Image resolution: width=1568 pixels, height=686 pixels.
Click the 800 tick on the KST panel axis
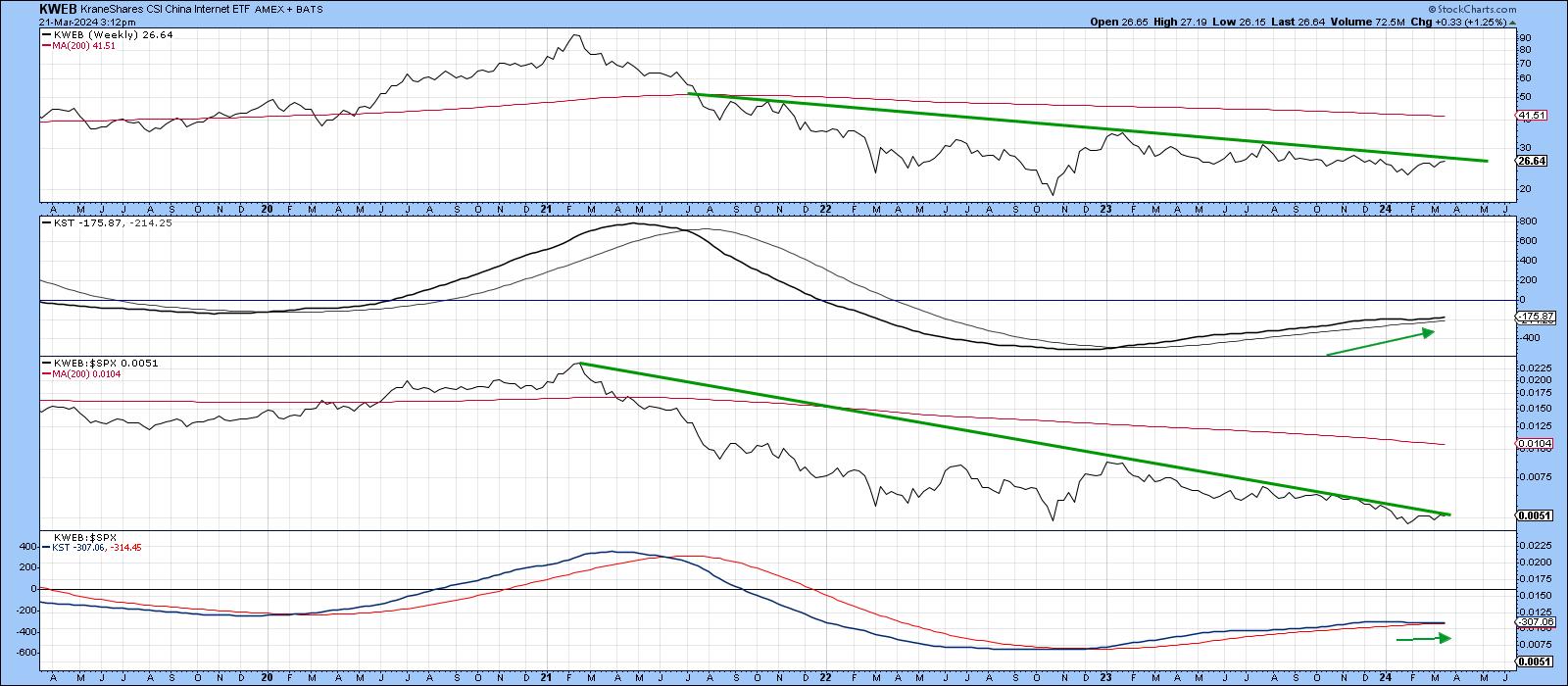click(1527, 222)
